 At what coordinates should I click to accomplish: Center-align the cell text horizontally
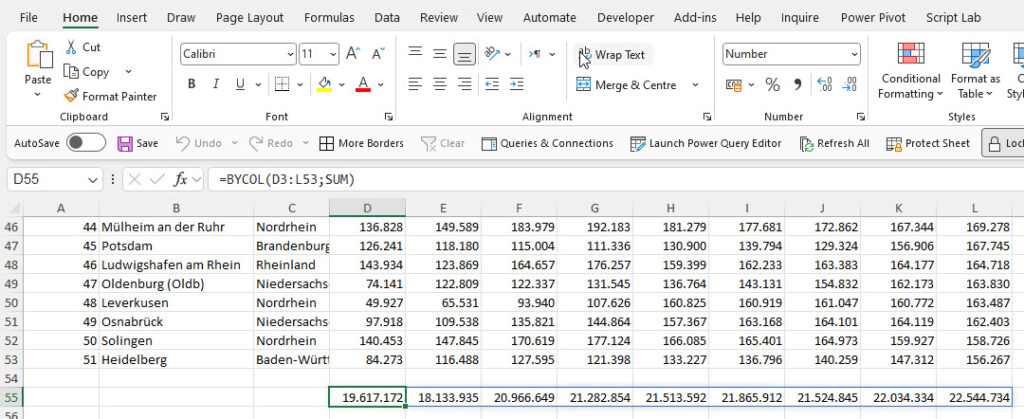[440, 85]
